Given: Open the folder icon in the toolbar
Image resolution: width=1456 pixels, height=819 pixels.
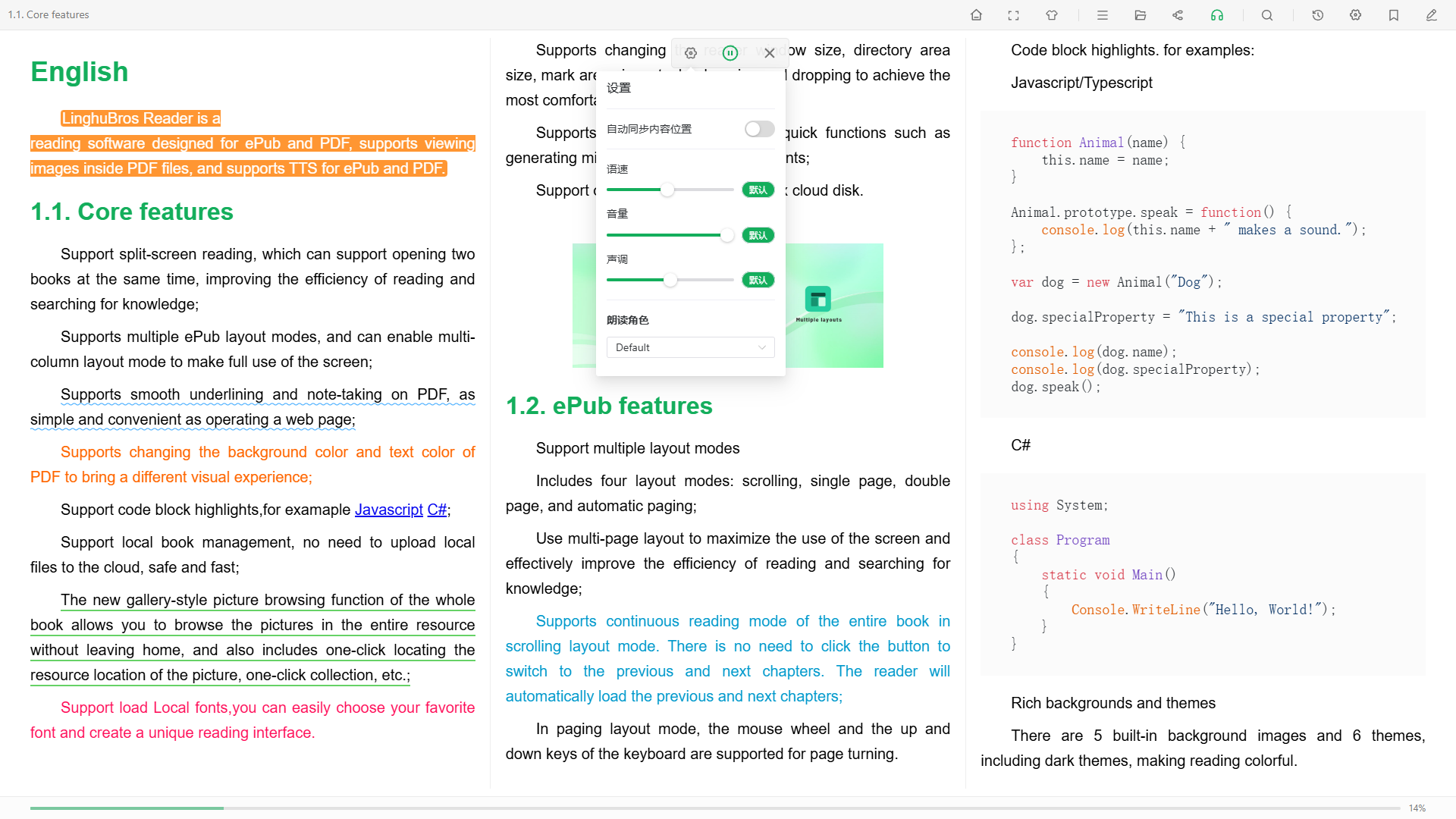Looking at the screenshot, I should click(x=1140, y=15).
